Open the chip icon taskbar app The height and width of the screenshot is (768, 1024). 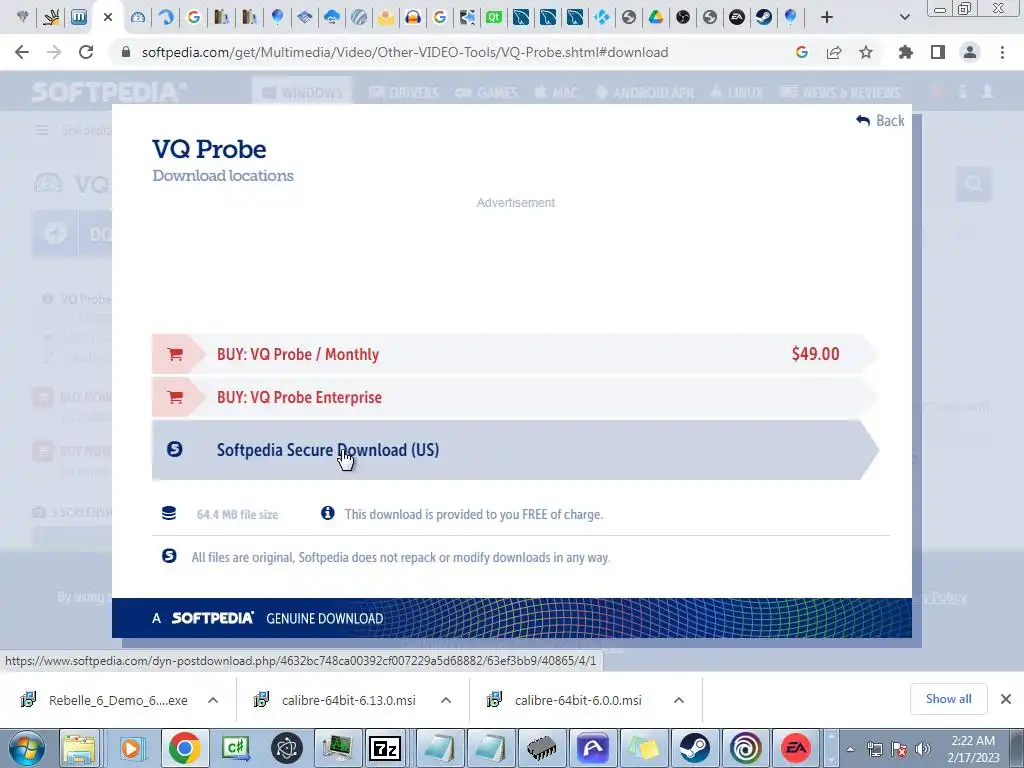[541, 748]
